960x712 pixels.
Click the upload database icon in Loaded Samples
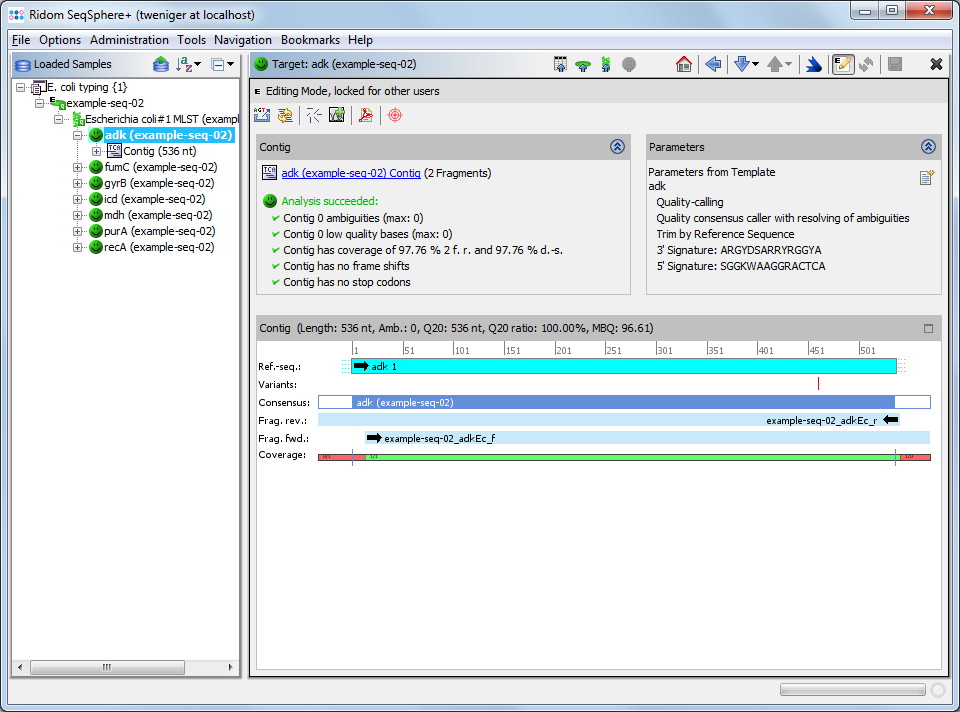click(161, 64)
